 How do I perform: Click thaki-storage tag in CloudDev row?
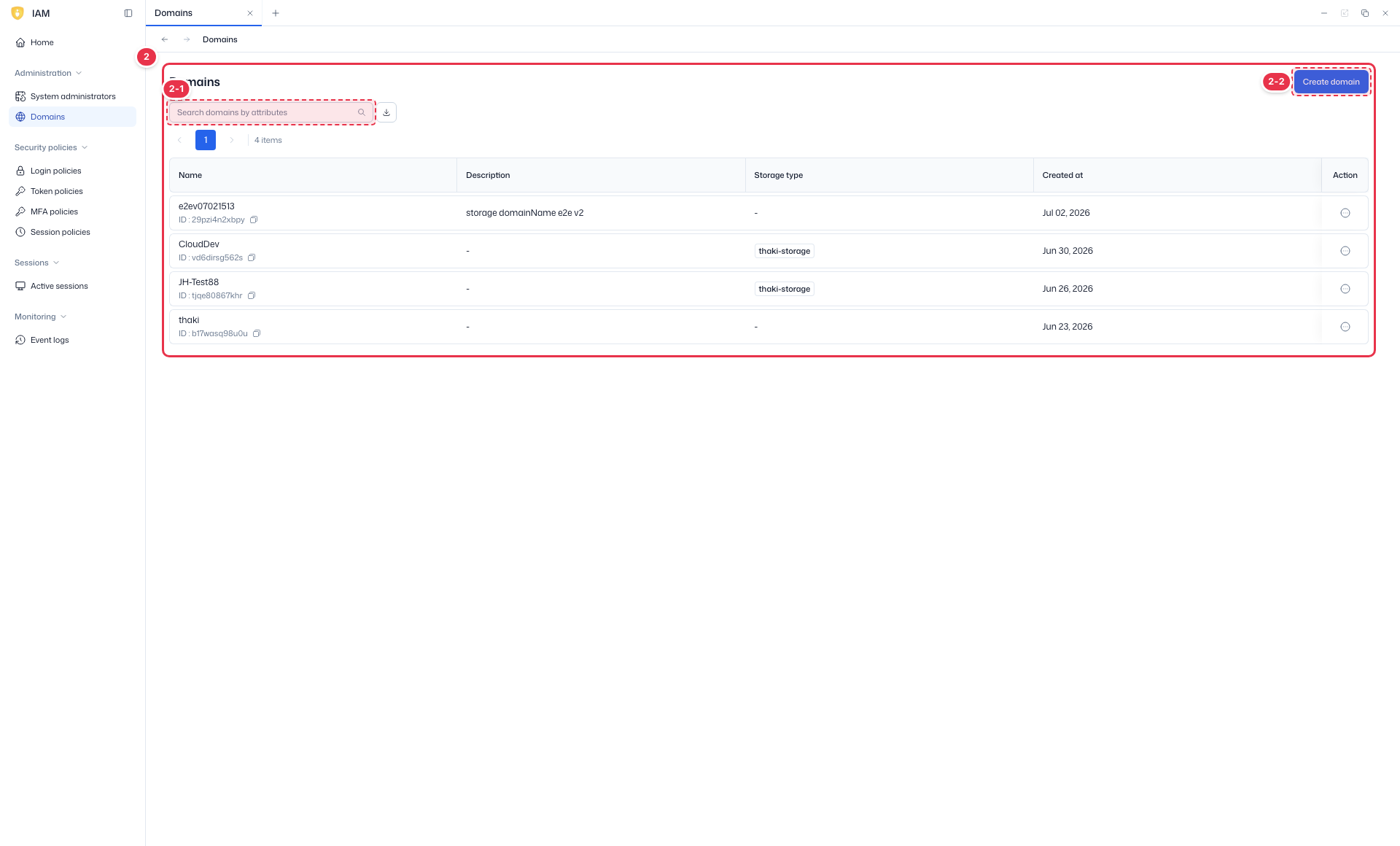[x=785, y=251]
